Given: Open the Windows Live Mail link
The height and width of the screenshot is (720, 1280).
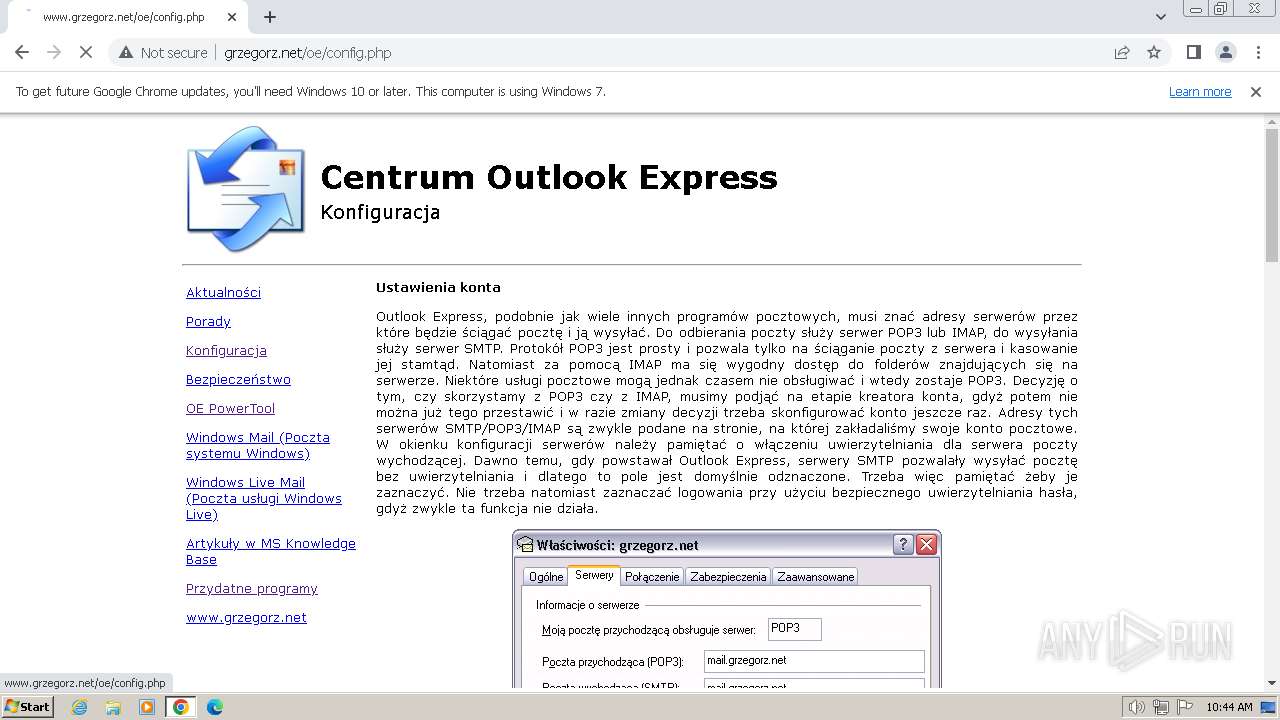Looking at the screenshot, I should [264, 498].
